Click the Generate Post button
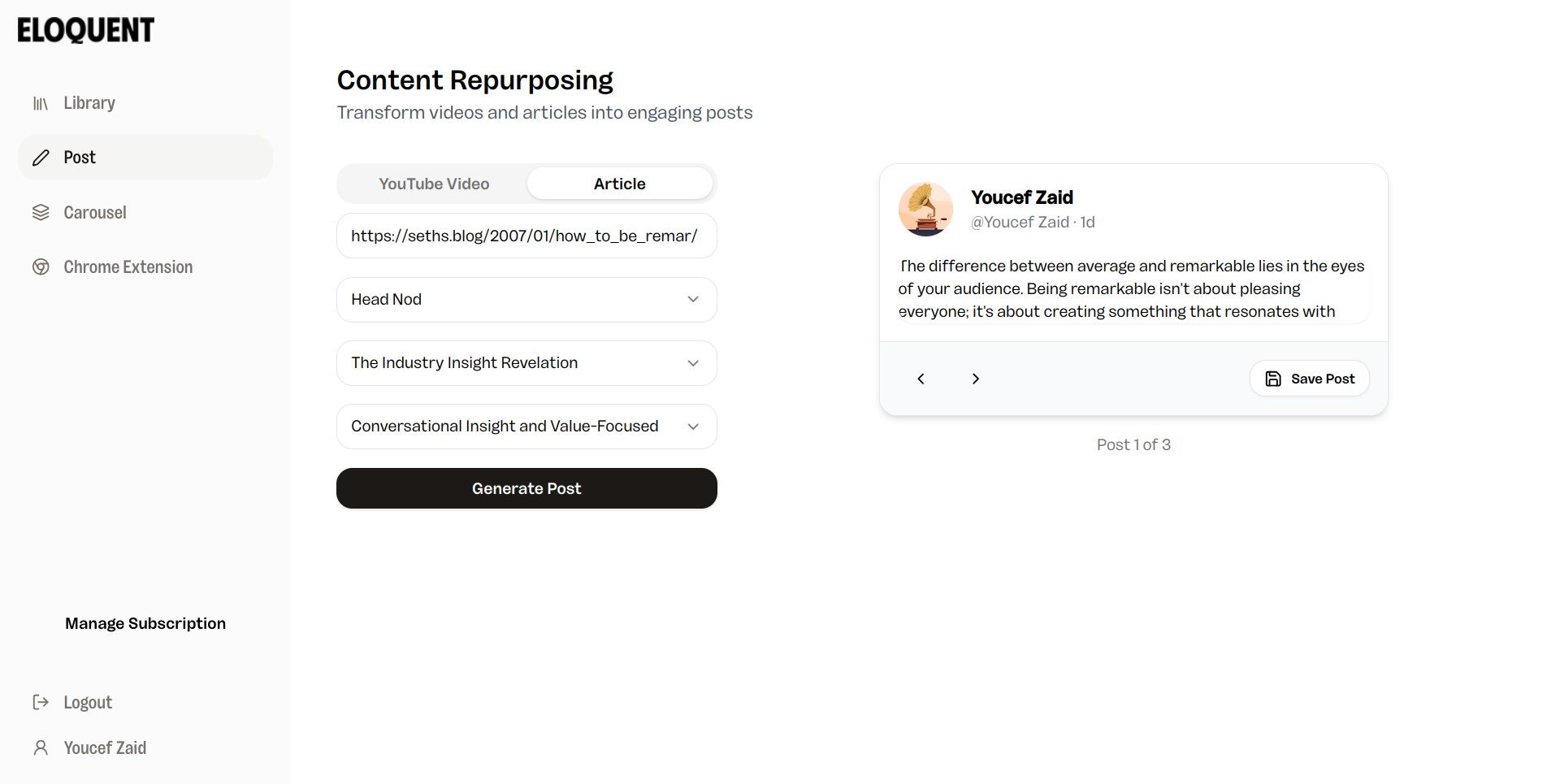 coord(526,488)
